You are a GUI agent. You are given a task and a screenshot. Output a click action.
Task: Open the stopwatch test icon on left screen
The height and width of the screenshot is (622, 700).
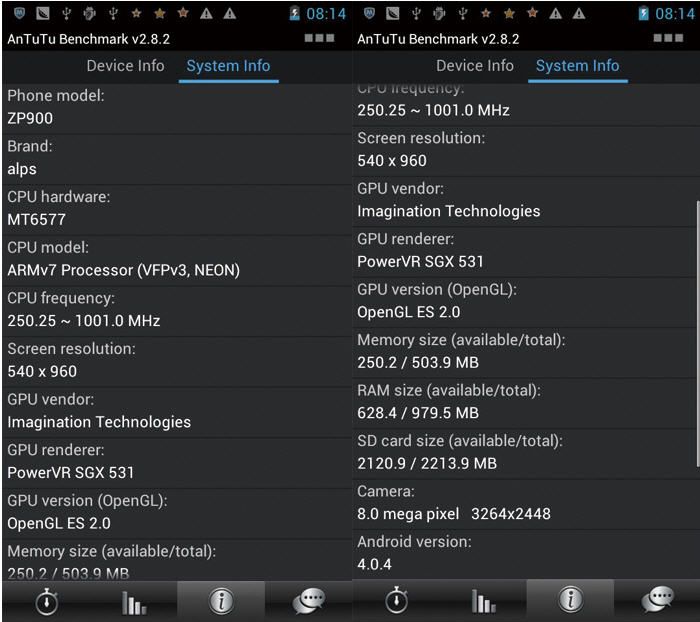pos(46,601)
